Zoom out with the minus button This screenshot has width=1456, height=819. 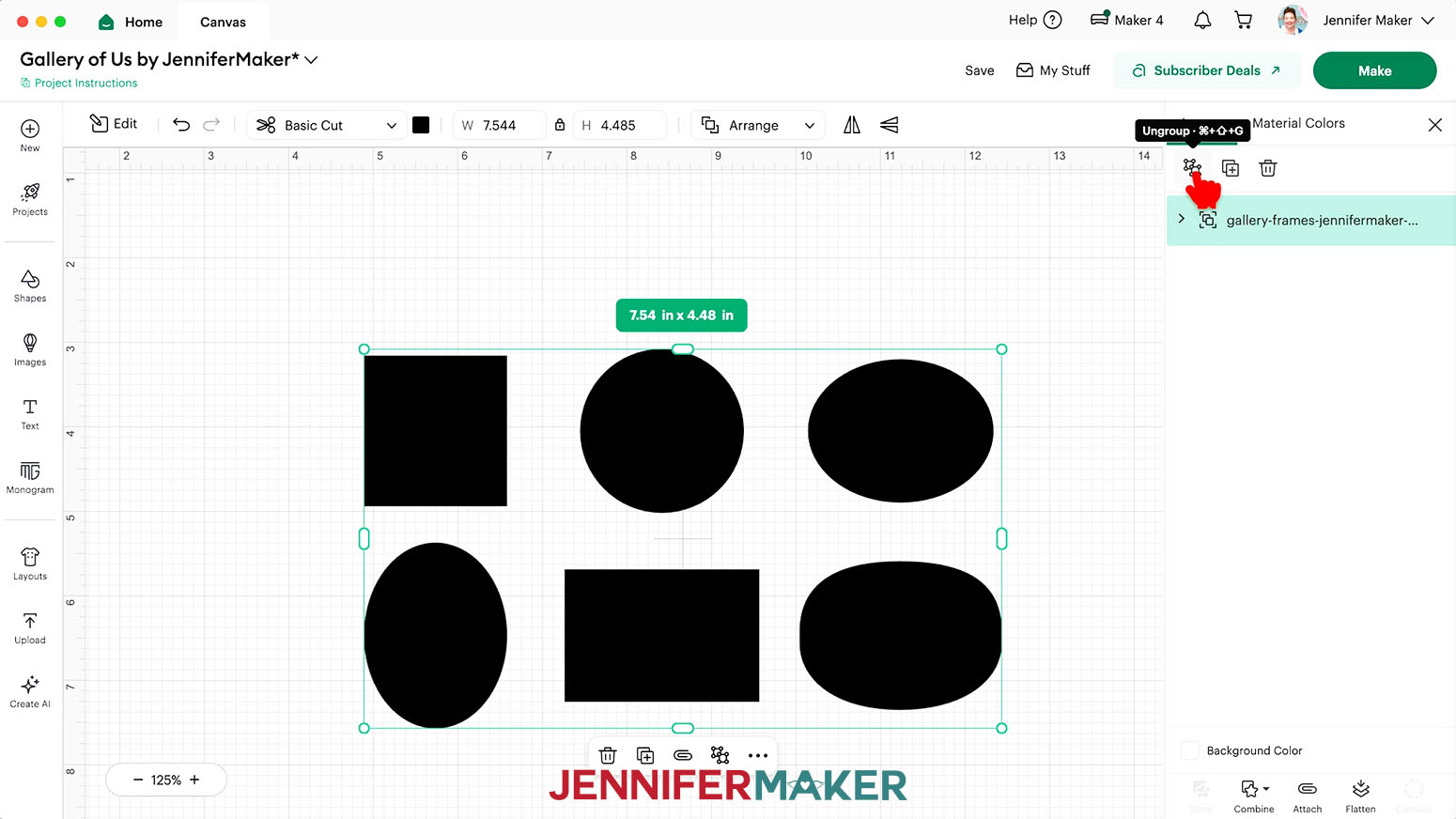tap(138, 780)
